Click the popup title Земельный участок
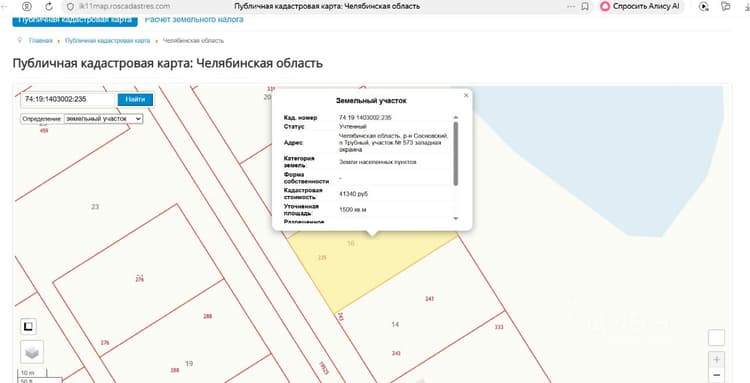This screenshot has height=383, width=750. 371,101
